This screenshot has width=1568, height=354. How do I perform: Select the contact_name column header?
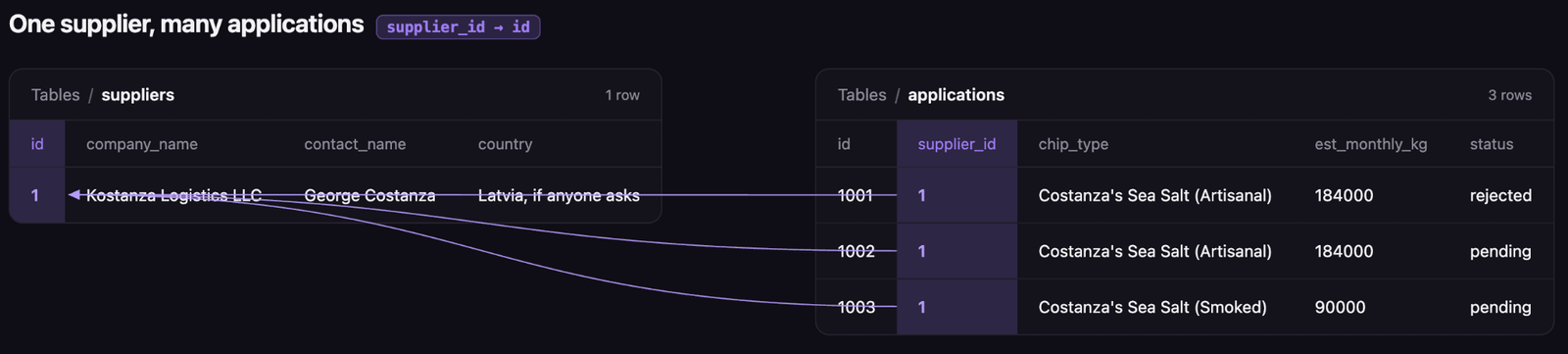click(355, 144)
